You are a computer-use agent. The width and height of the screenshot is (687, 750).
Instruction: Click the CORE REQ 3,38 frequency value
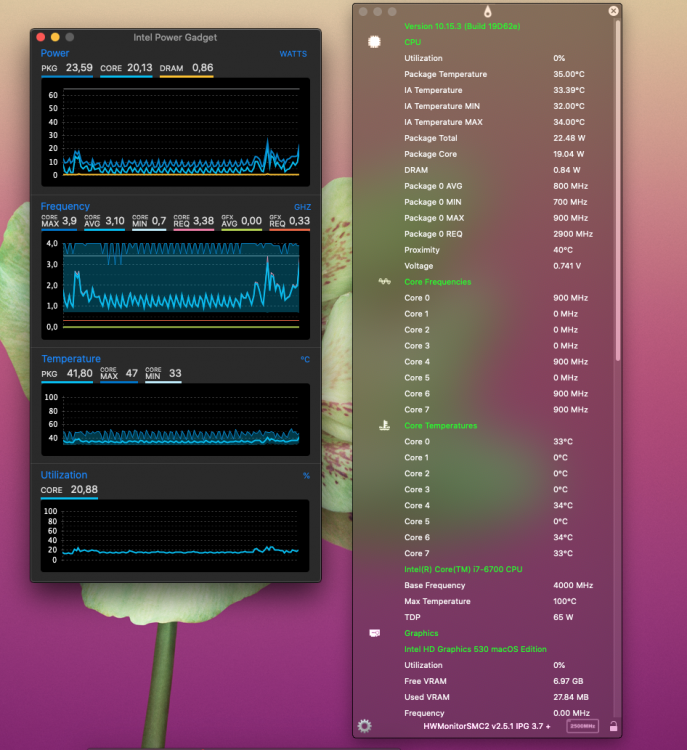(x=194, y=221)
